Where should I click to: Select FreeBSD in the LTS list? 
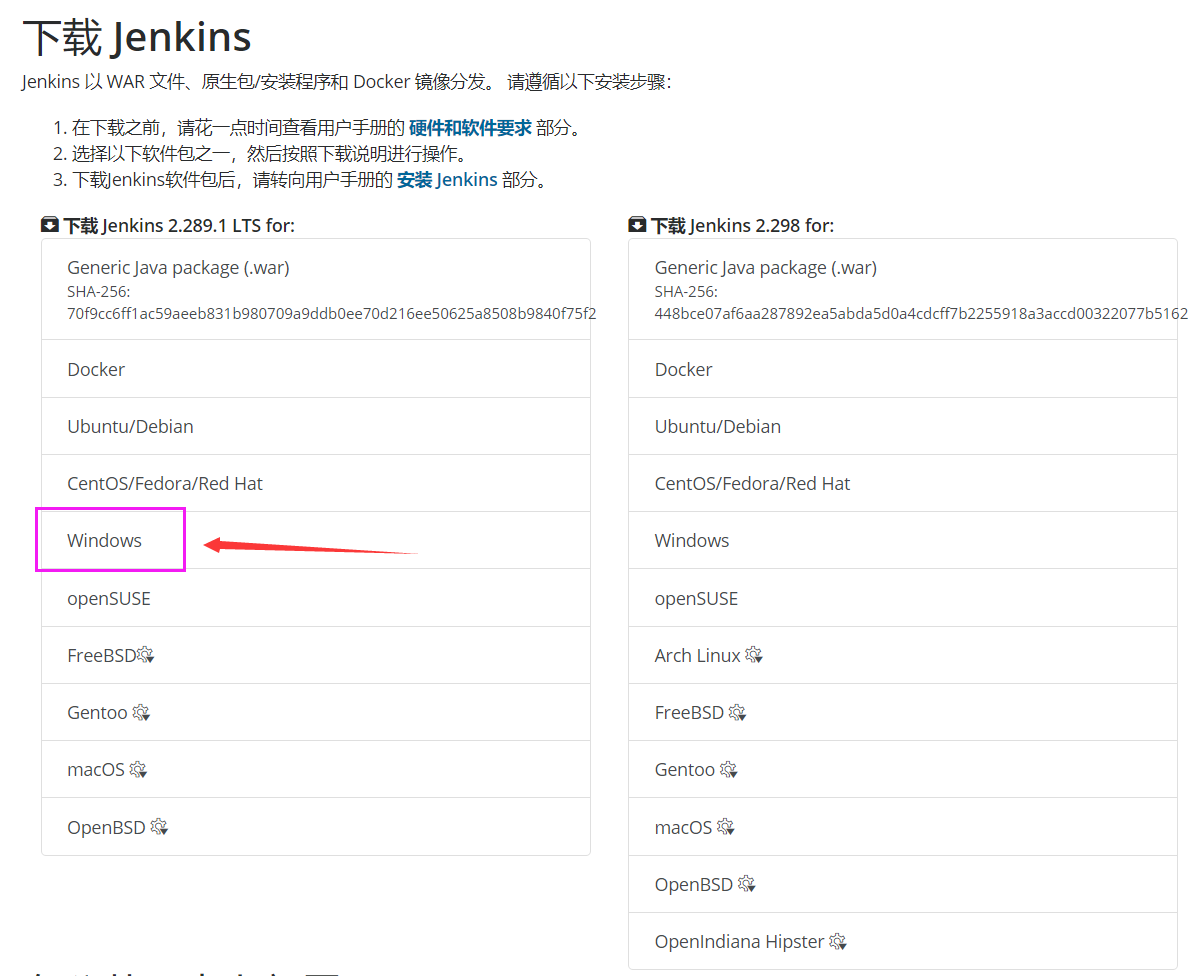coord(316,655)
